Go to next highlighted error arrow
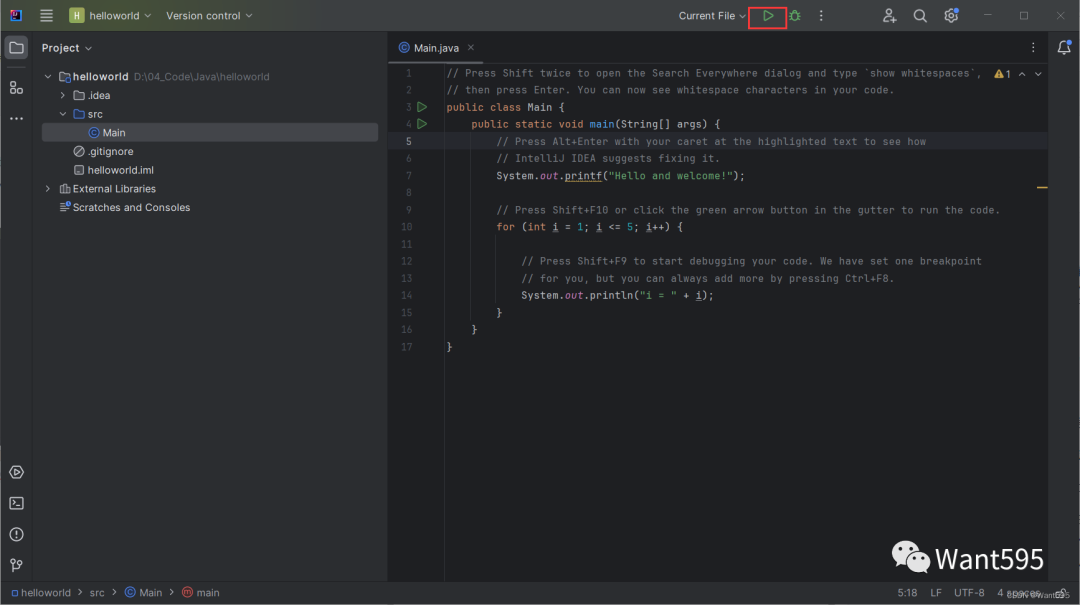Screen dimensions: 1080x605 pyautogui.click(x=1038, y=74)
